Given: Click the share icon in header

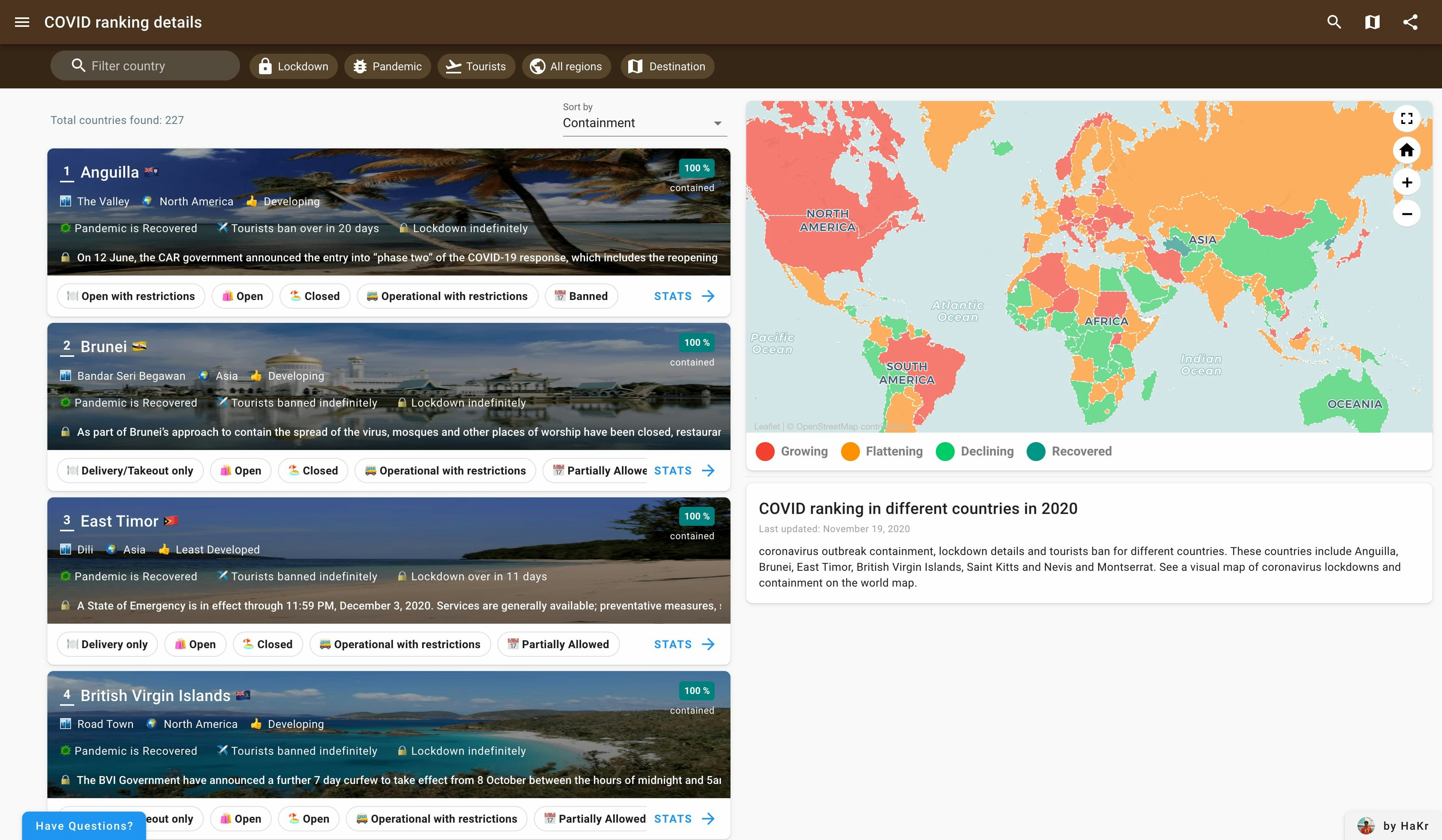Looking at the screenshot, I should coord(1410,22).
